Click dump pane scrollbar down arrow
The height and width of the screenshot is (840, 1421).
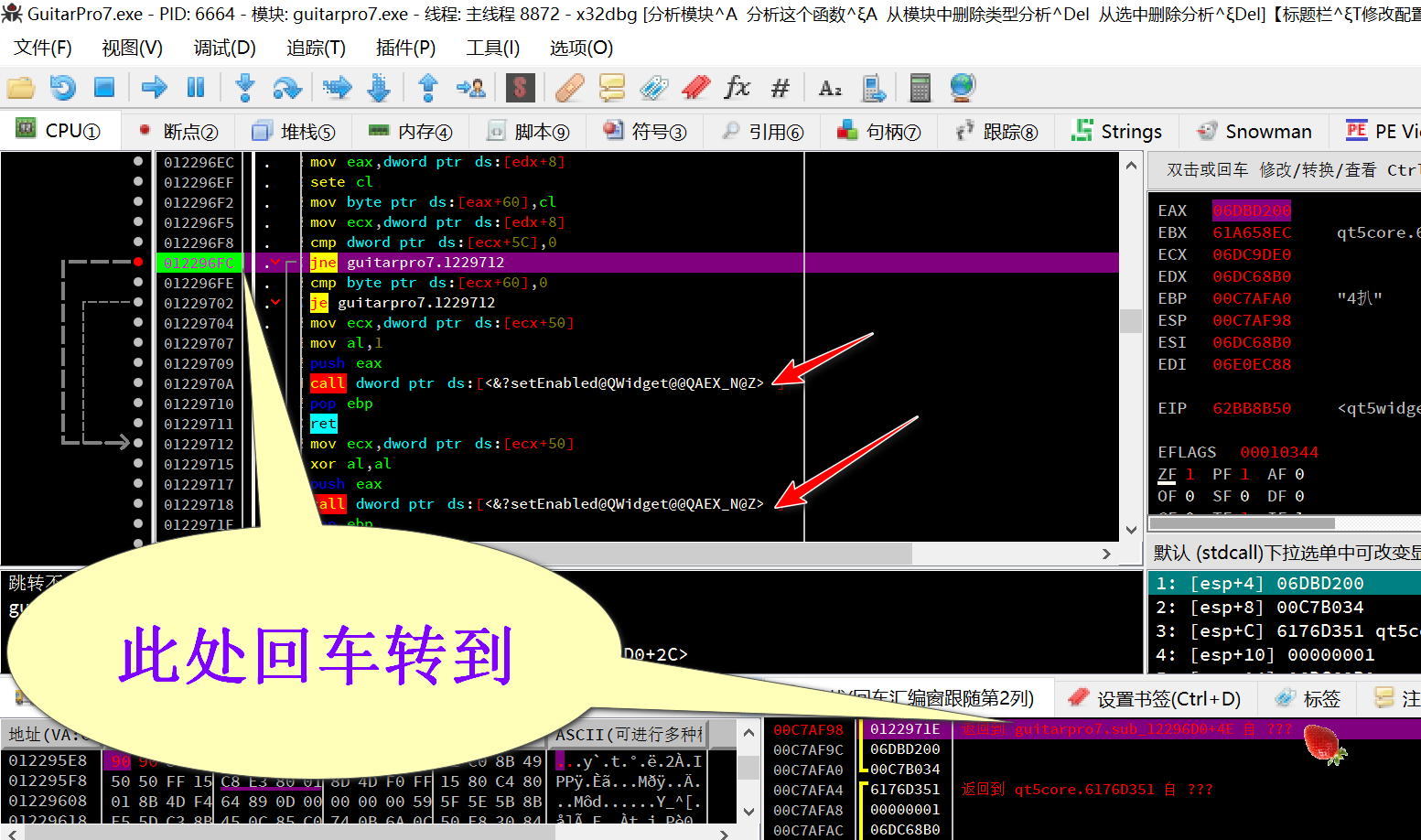[748, 812]
